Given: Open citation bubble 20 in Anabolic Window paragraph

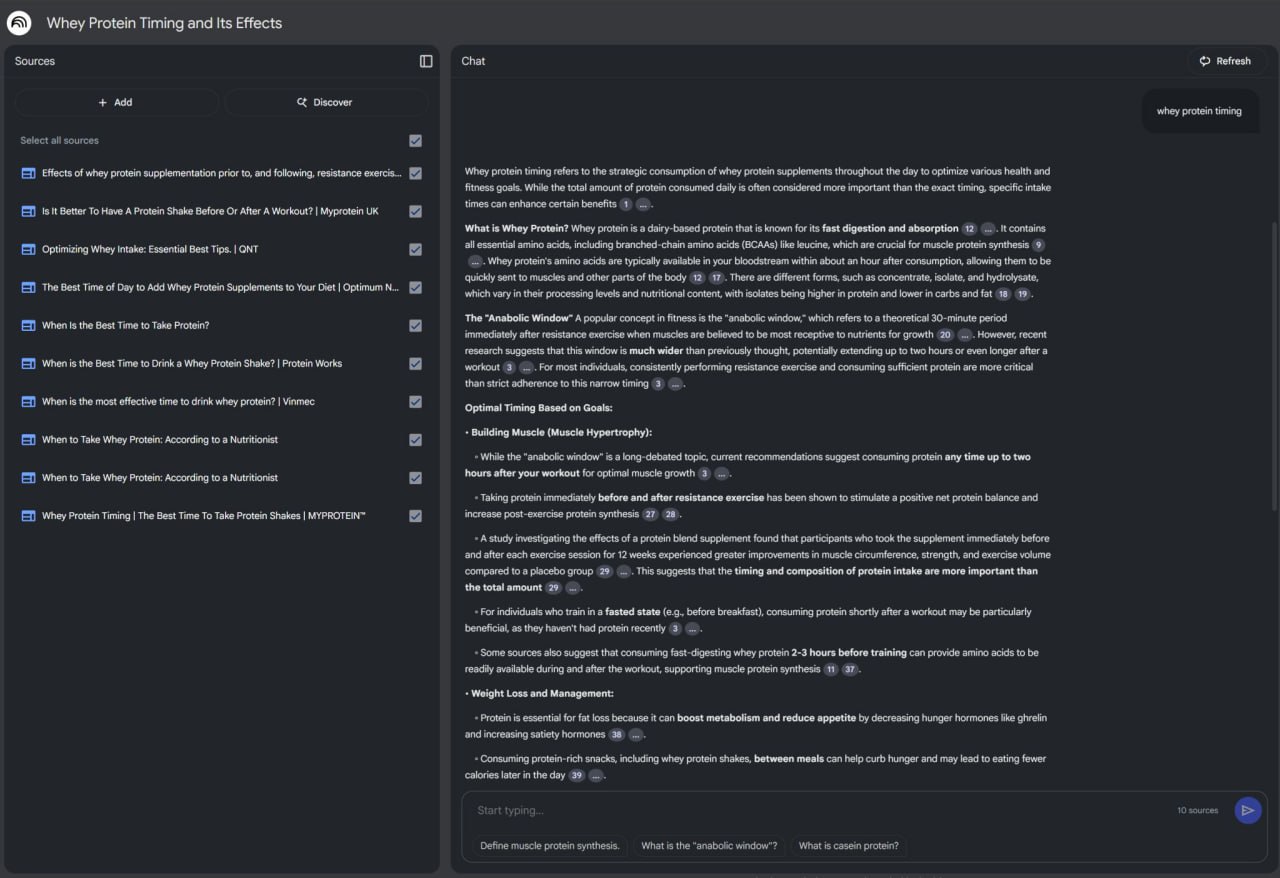Looking at the screenshot, I should [945, 335].
